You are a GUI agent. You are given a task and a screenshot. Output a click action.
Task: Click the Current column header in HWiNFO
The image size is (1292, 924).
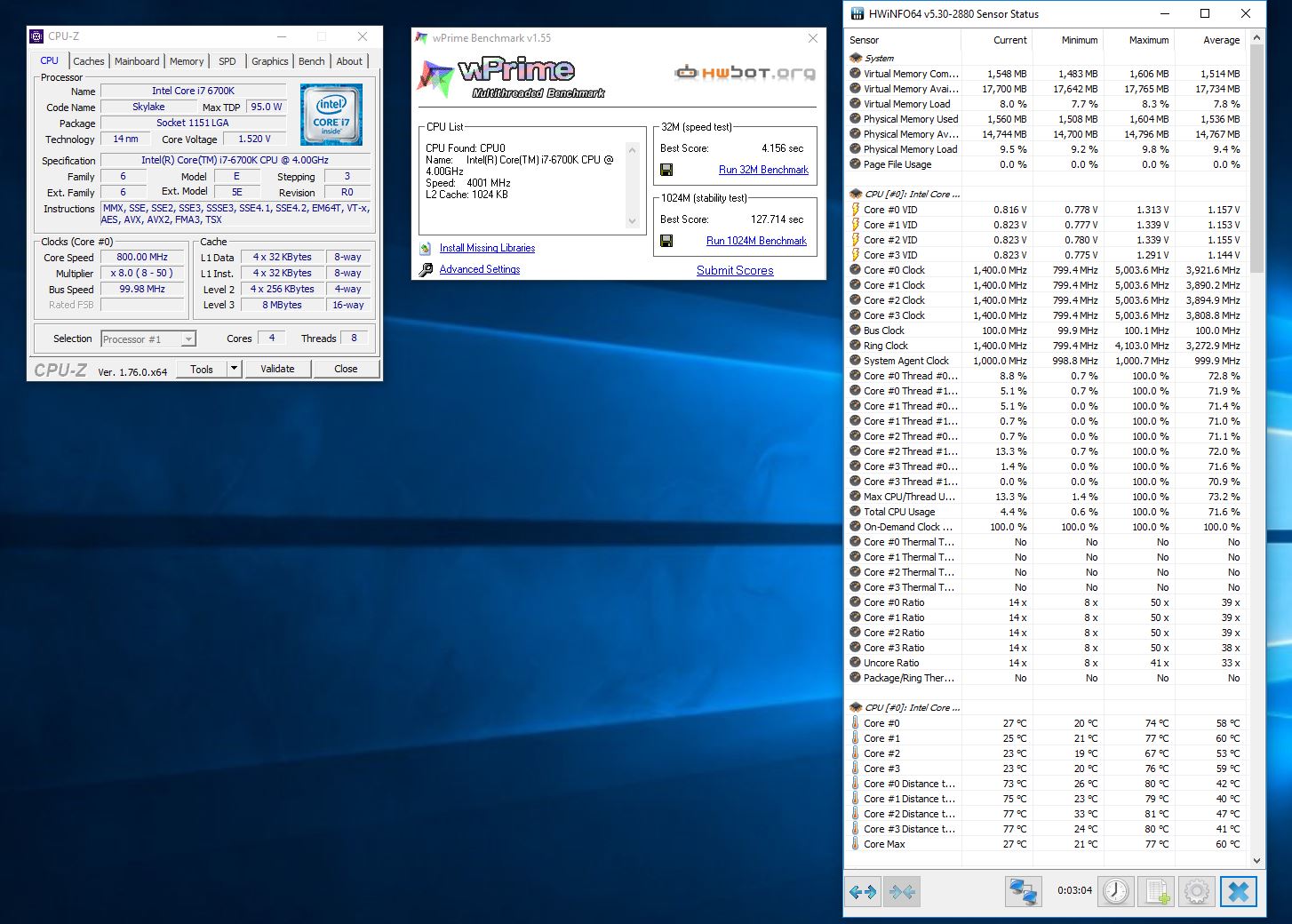pos(996,40)
